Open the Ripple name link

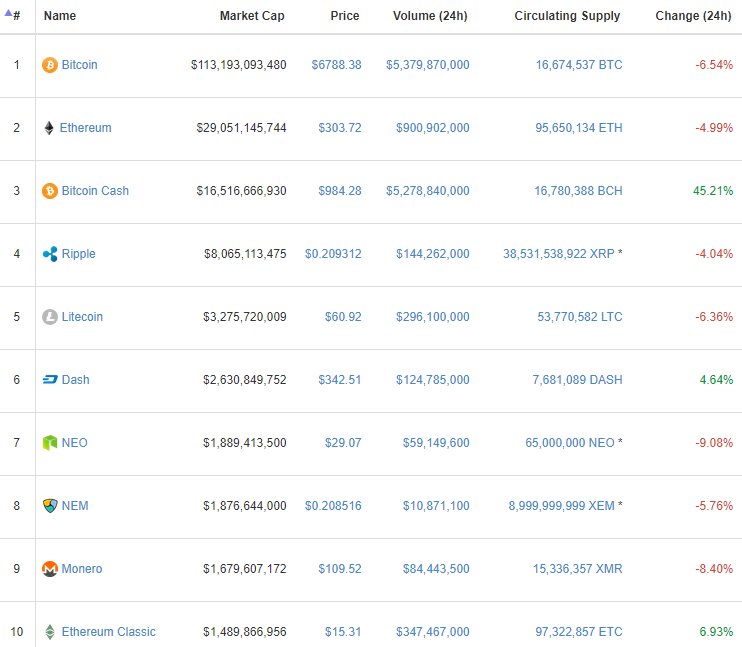[x=79, y=254]
